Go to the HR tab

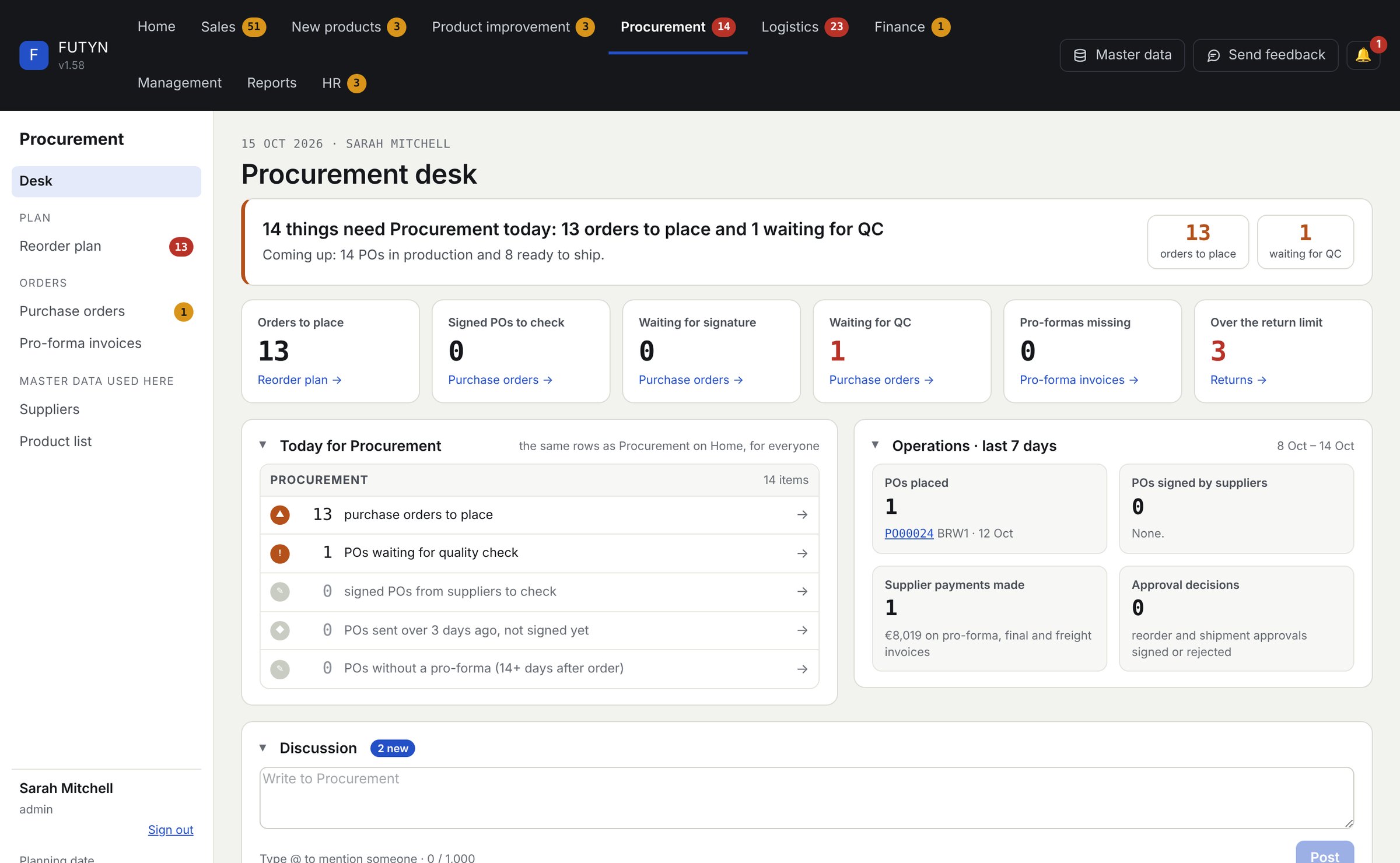[x=344, y=83]
